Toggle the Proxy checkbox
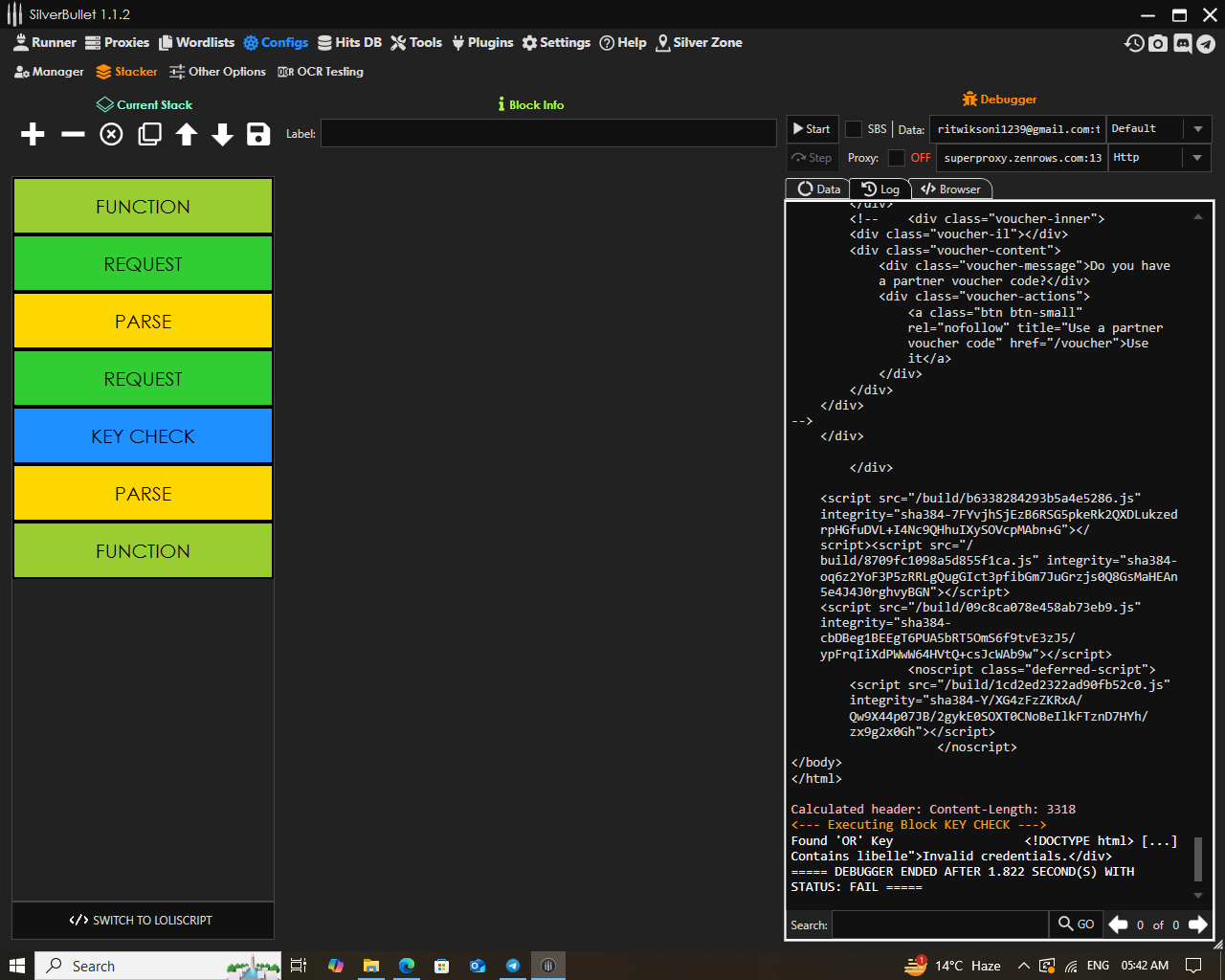 pos(897,158)
